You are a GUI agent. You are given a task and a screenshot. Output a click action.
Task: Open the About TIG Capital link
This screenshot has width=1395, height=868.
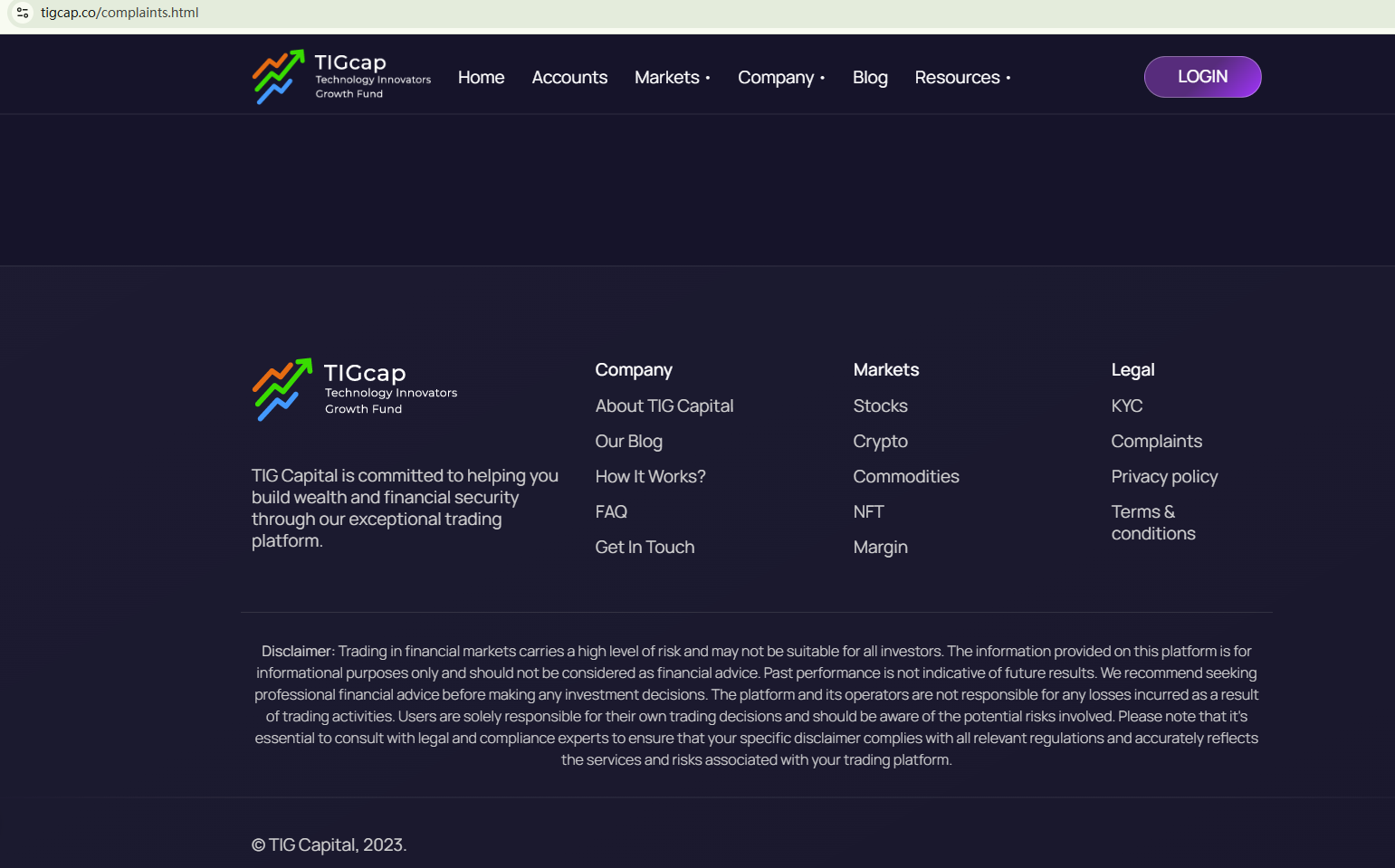pos(664,406)
